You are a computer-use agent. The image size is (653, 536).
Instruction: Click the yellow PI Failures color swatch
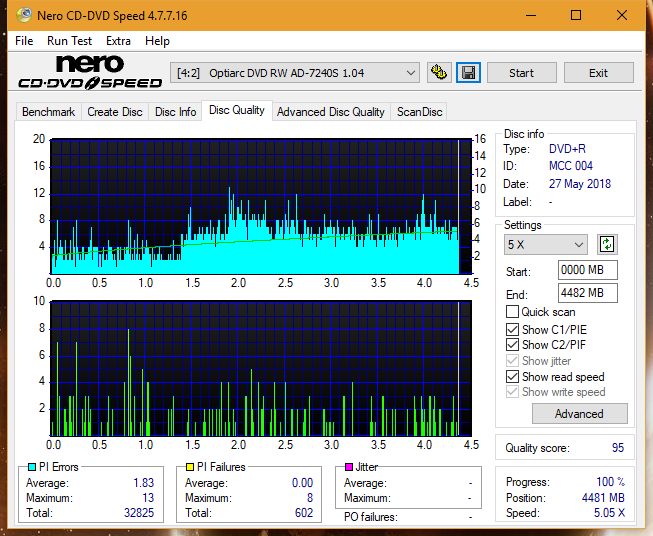coord(190,467)
